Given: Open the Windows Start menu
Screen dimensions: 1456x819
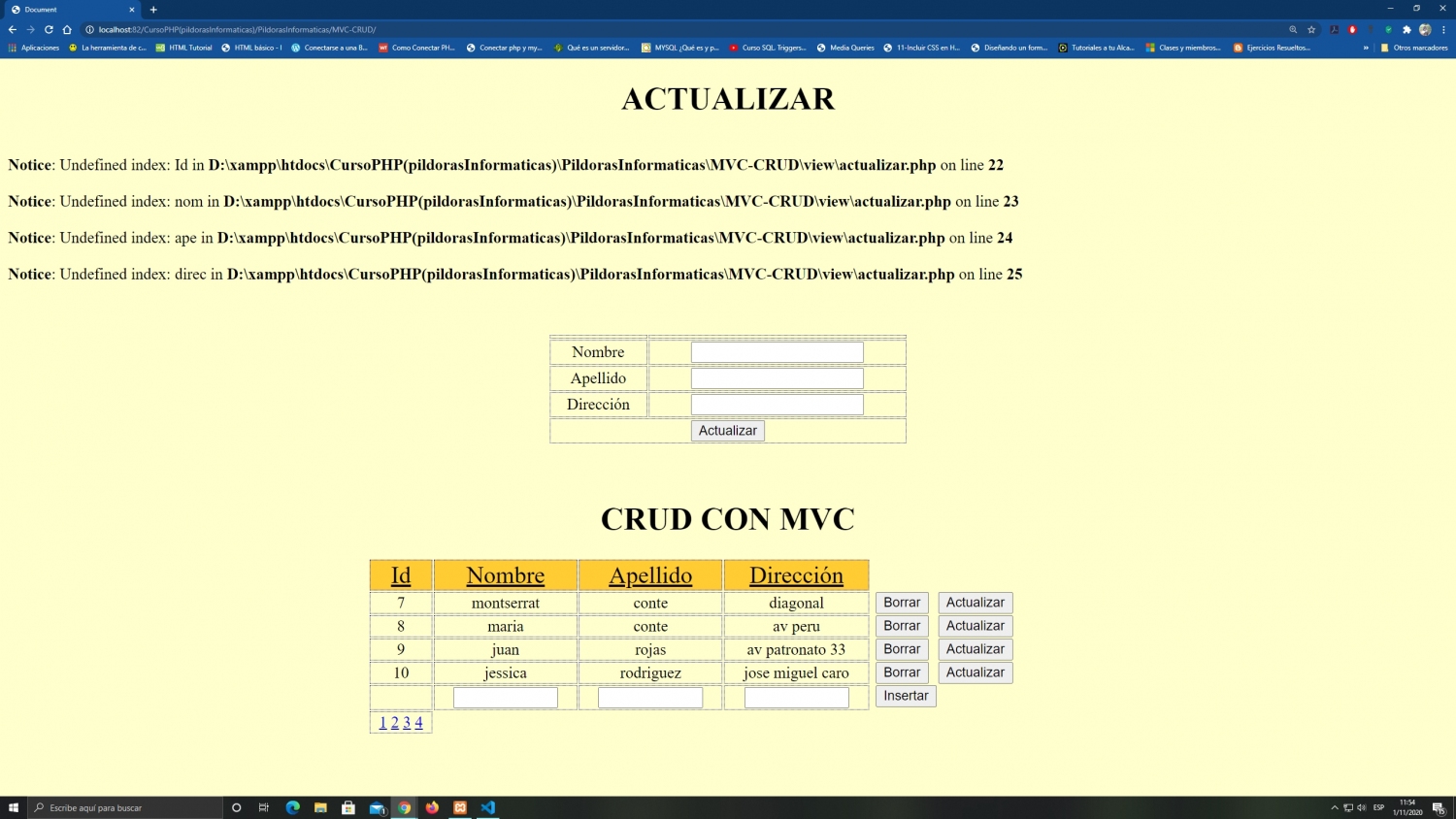Looking at the screenshot, I should point(14,807).
